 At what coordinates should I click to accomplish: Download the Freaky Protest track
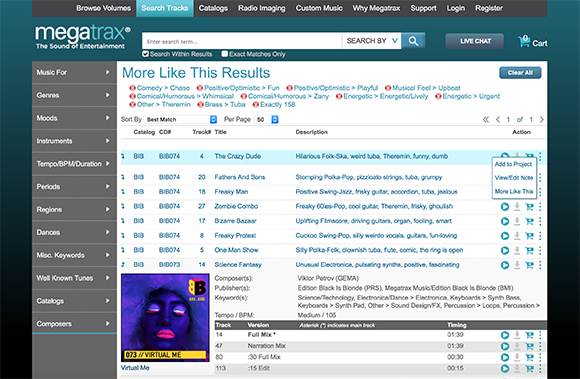point(517,236)
